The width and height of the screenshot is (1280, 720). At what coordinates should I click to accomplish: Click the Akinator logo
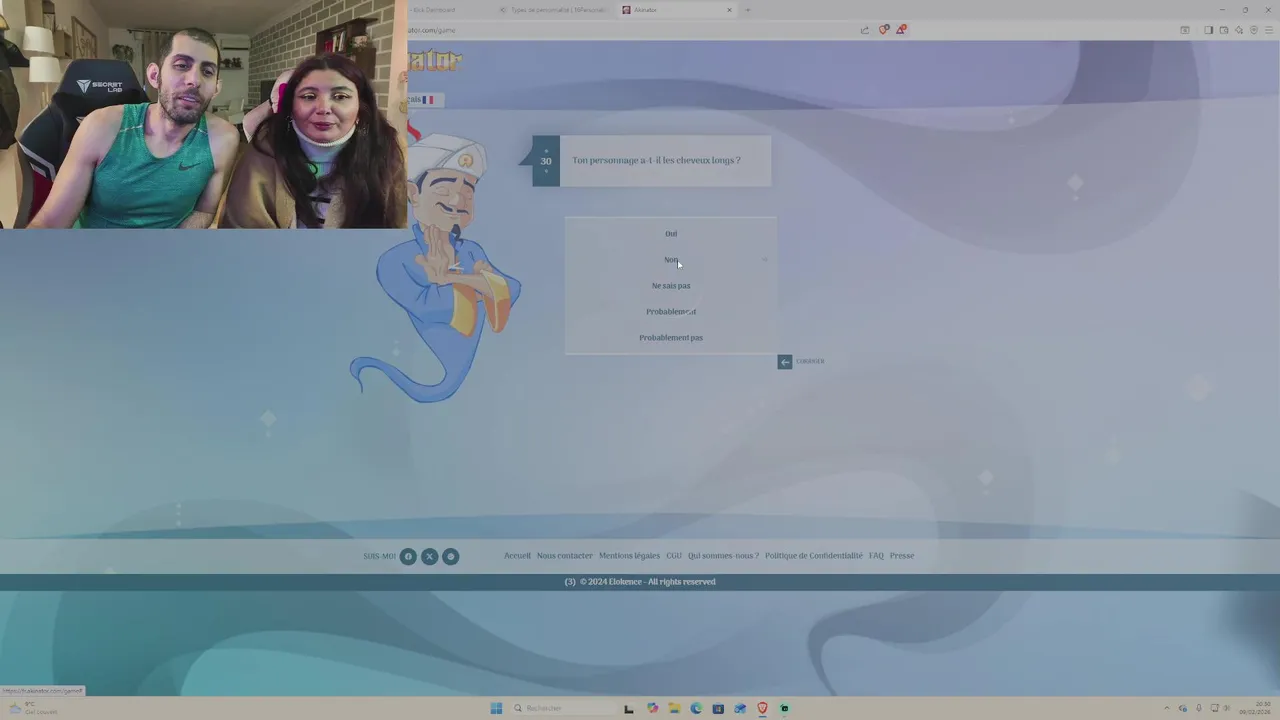tap(435, 62)
